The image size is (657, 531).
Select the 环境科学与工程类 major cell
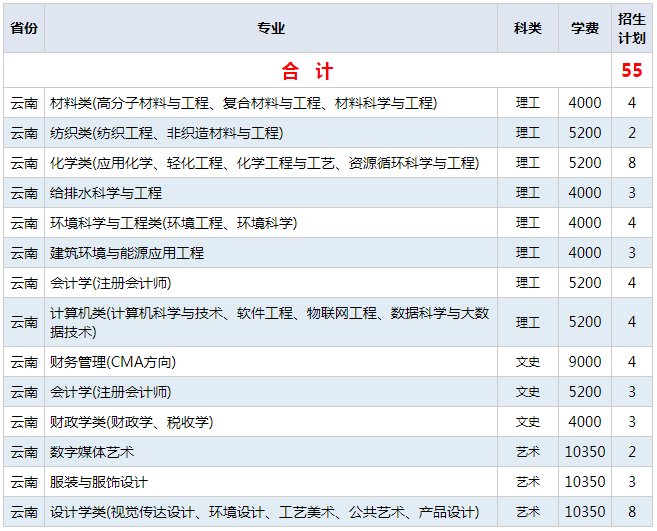click(271, 223)
